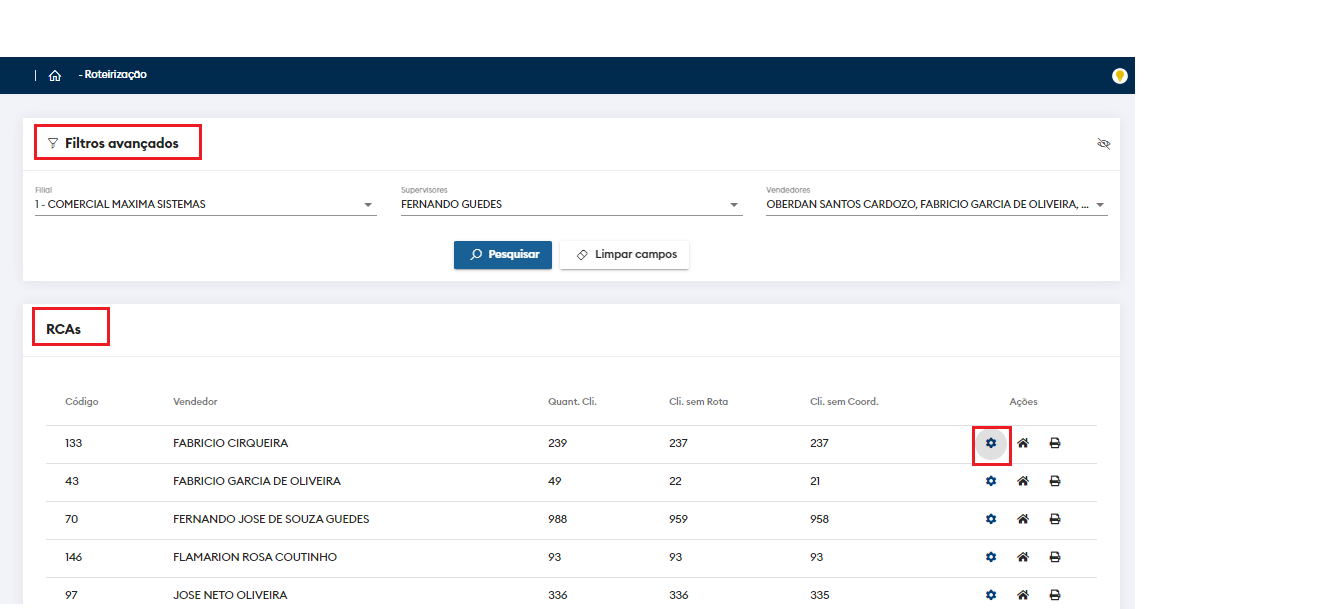Click the home icon in top navigation bar
1334x609 pixels.
tap(55, 76)
